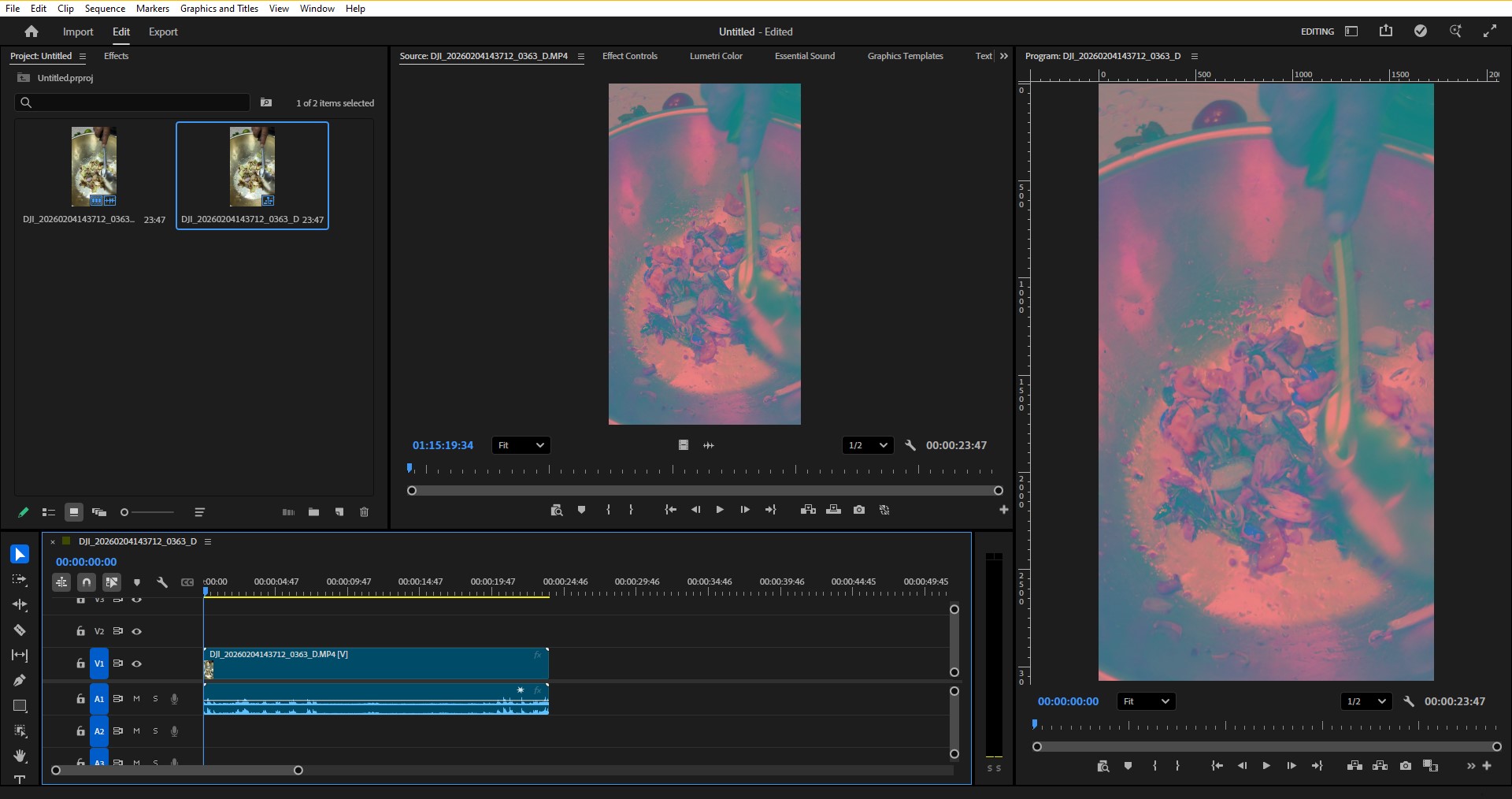This screenshot has height=799, width=1512.
Task: Open the Sequence menu
Action: (x=105, y=9)
